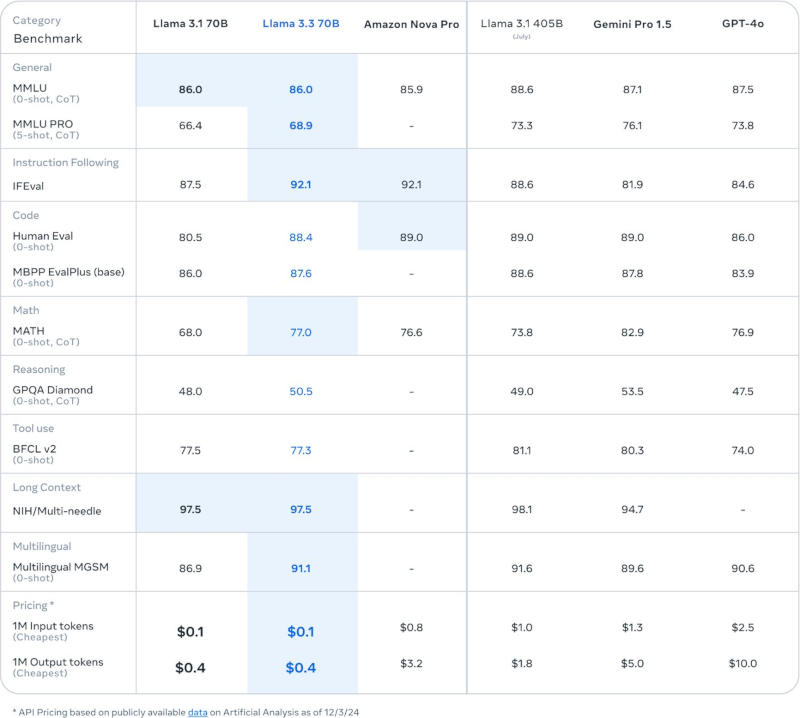Viewport: 800px width, 718px height.
Task: Select the MBPP EvalPlus (base) row label
Action: (68, 272)
